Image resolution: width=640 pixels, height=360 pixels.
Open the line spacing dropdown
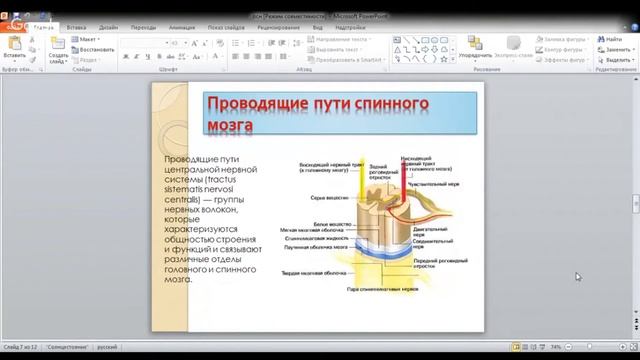pos(298,43)
